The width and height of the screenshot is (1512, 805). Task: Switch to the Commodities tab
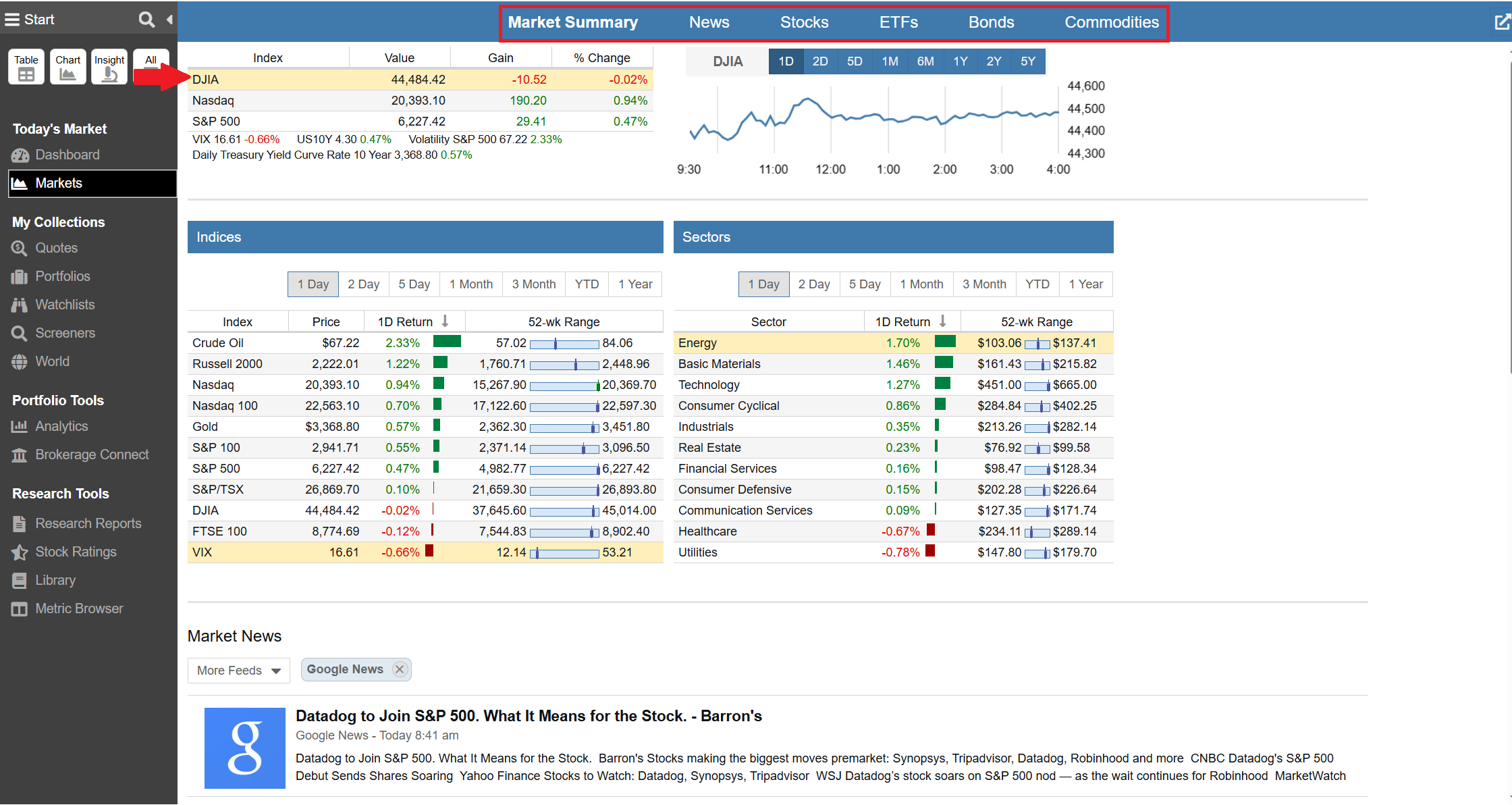pyautogui.click(x=1111, y=22)
